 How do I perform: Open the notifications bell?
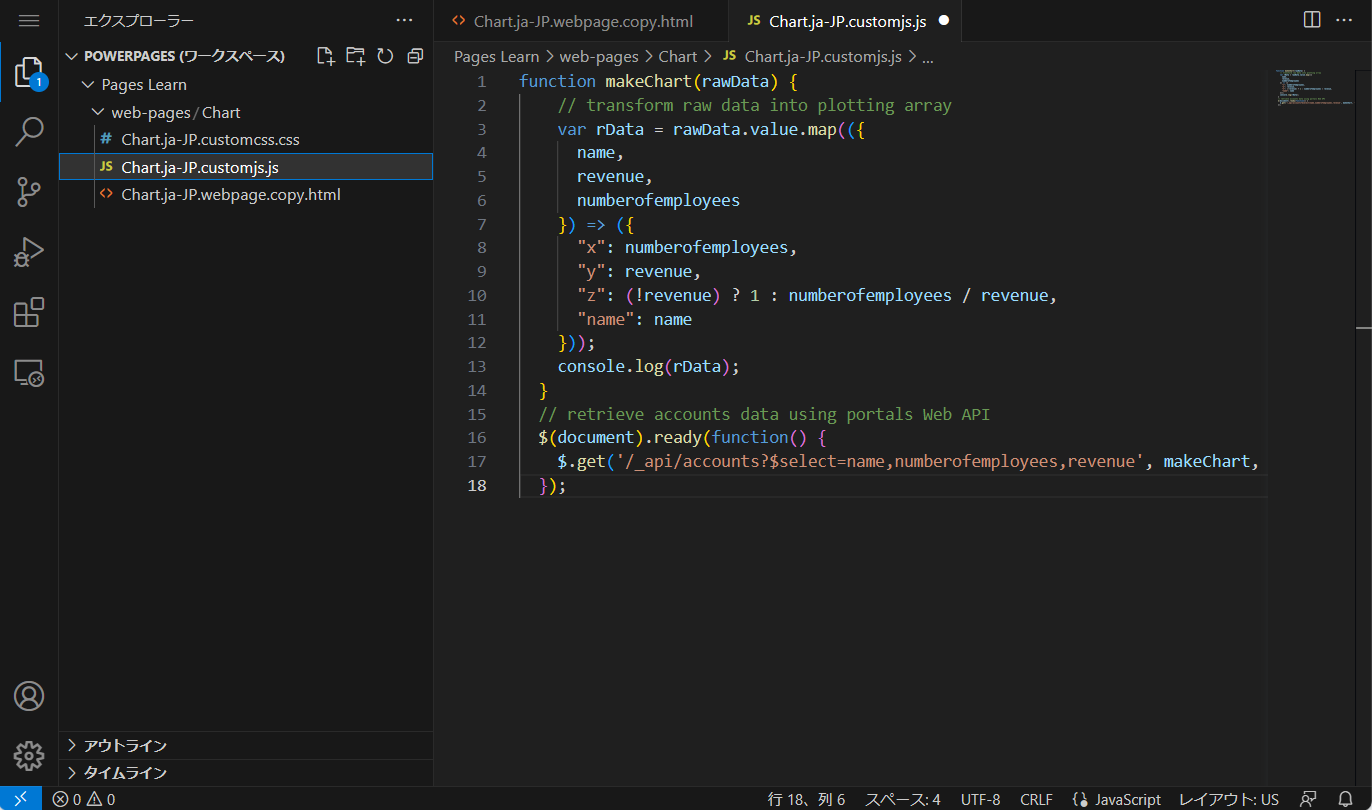[x=1345, y=799]
